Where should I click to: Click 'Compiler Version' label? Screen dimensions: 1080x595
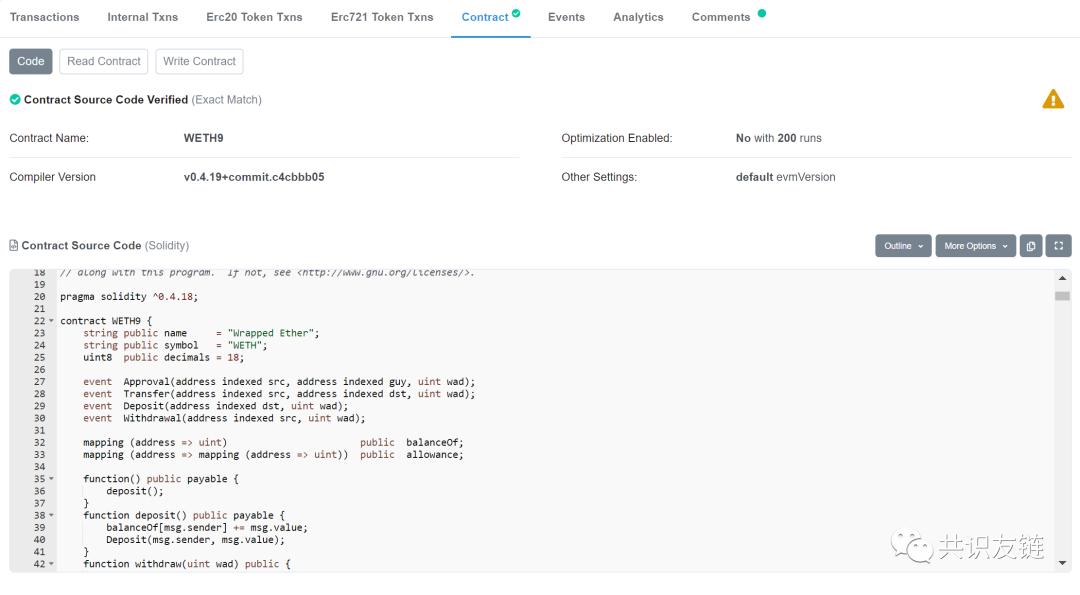[x=52, y=177]
